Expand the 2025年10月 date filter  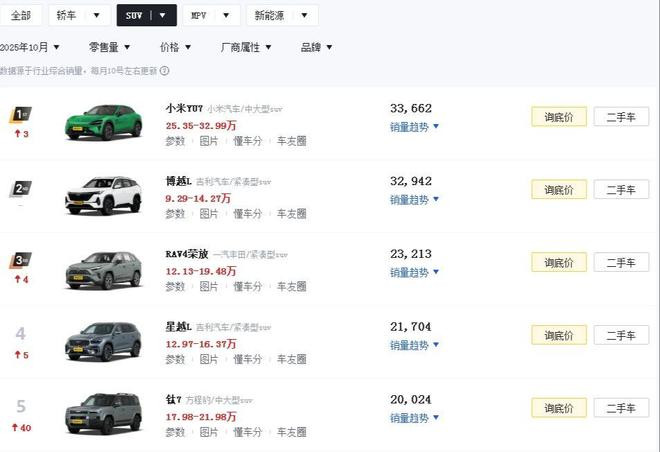tap(30, 47)
